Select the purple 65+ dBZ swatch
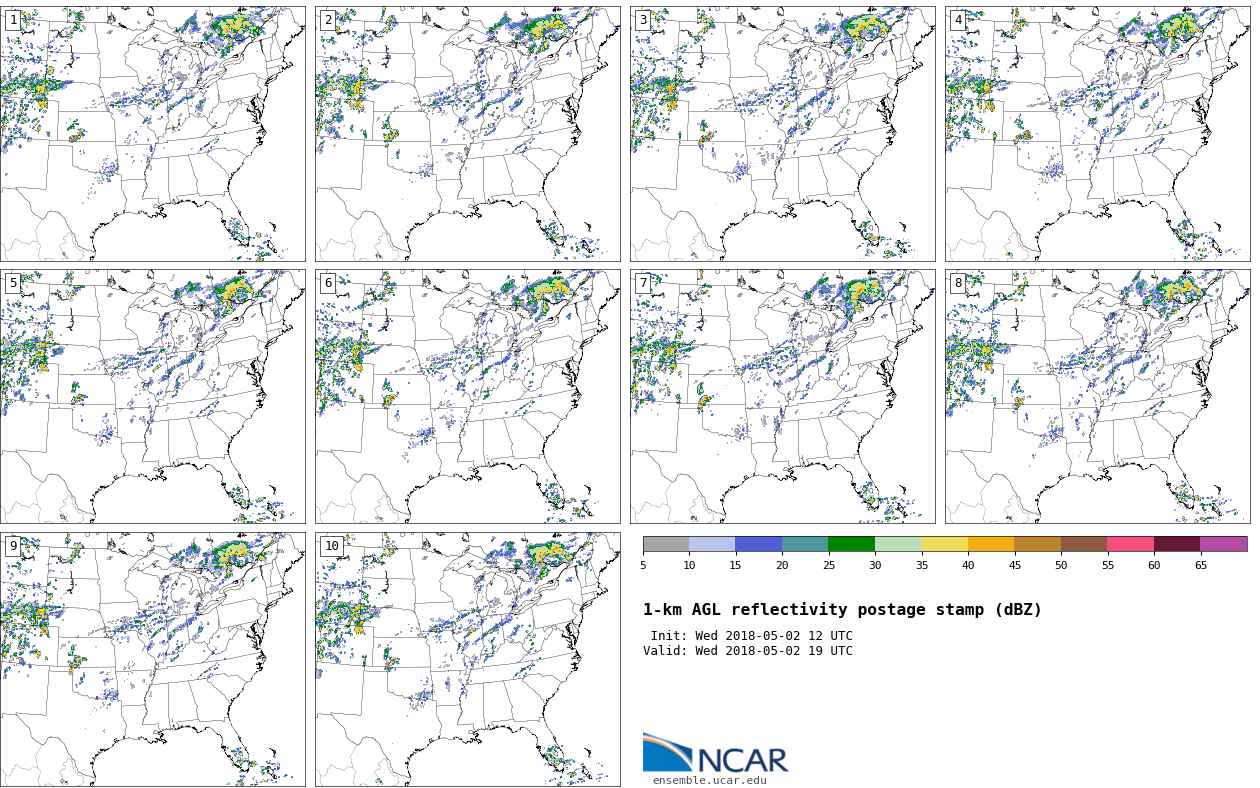Viewport: 1260px width, 788px height. pos(1223,544)
